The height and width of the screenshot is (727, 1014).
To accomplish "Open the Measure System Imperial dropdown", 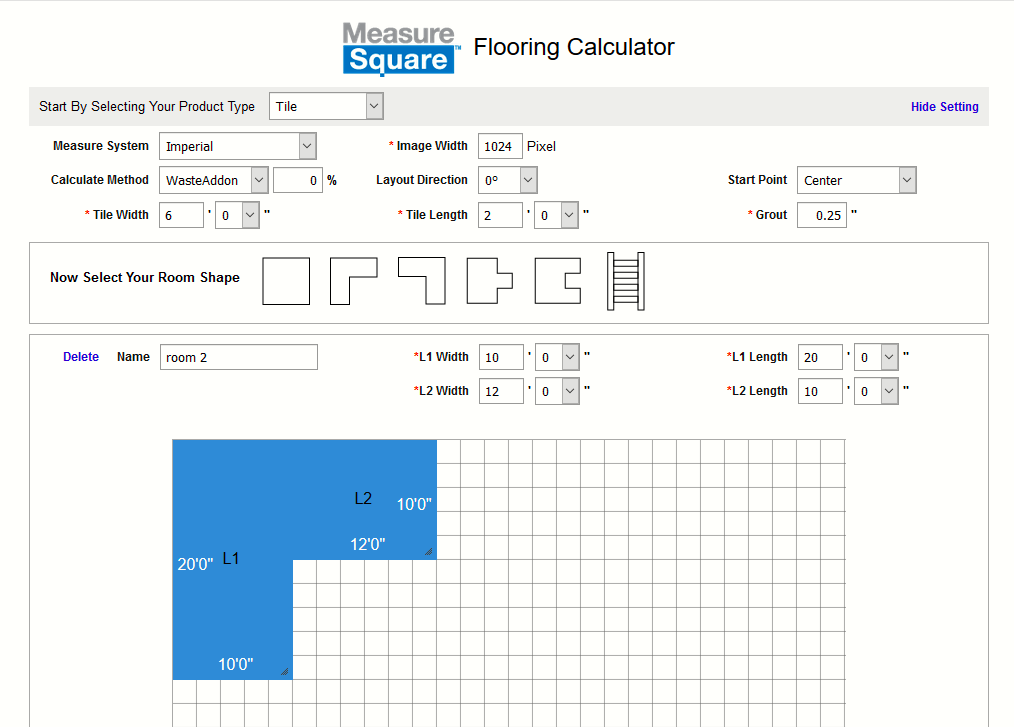I will pyautogui.click(x=237, y=146).
